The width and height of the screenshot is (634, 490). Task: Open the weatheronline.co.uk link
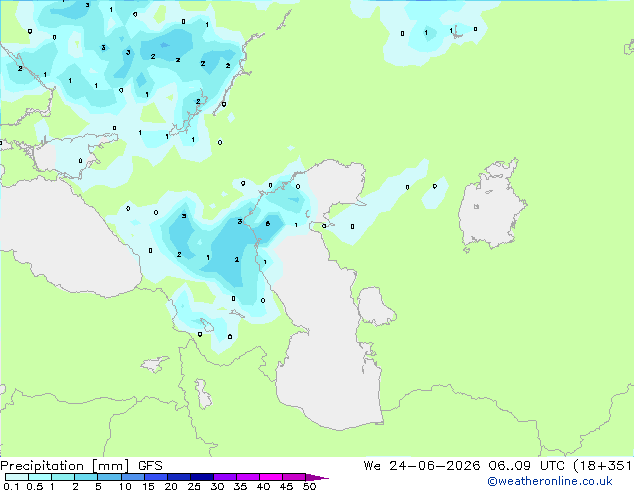coord(550,481)
